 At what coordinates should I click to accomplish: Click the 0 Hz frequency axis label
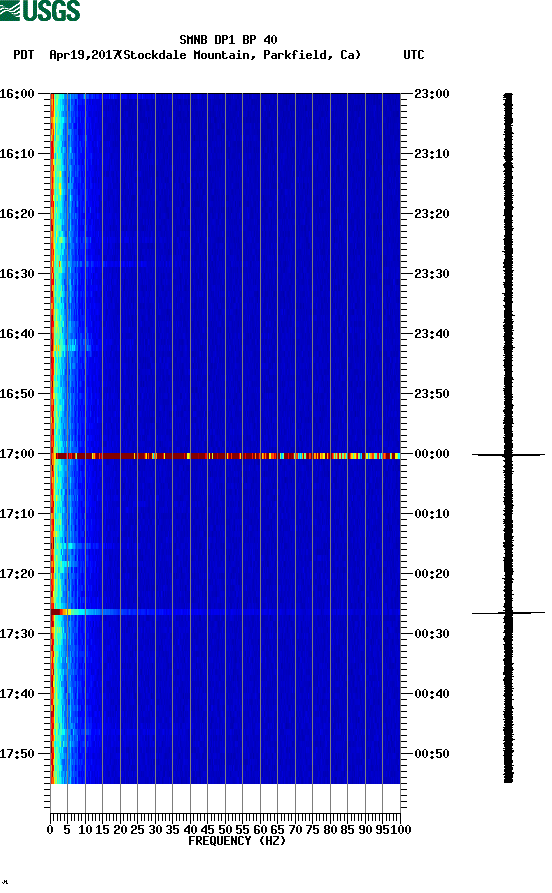coord(50,830)
